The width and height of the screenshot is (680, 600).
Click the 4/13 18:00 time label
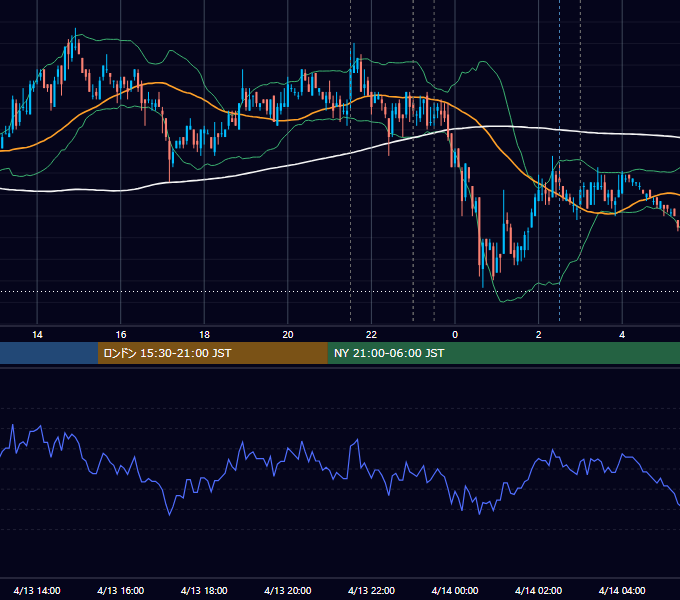click(204, 590)
